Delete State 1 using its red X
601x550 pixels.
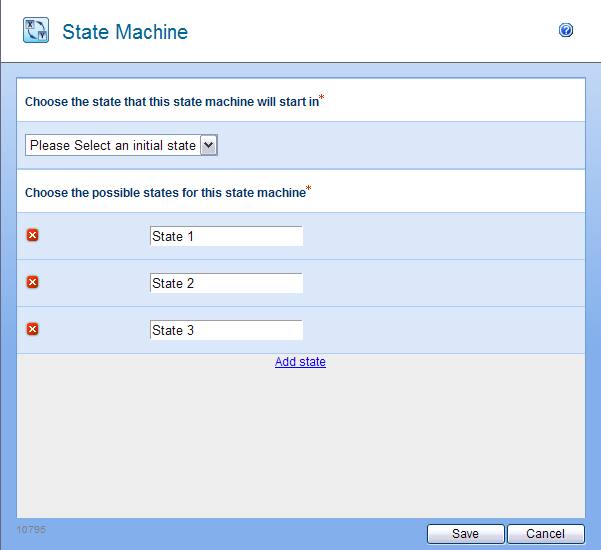coord(32,235)
